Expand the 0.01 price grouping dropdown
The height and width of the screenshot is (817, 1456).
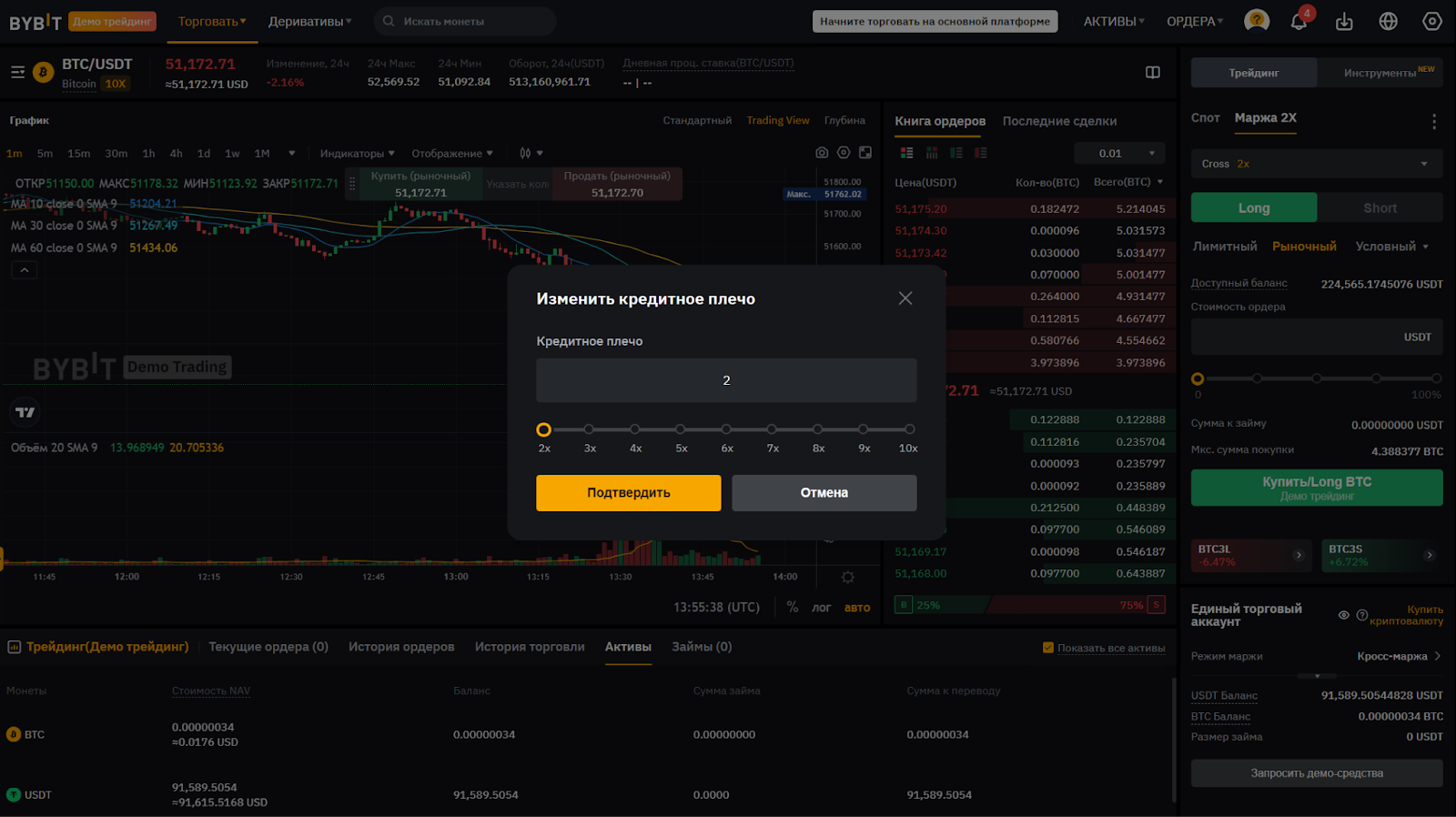(x=1119, y=154)
